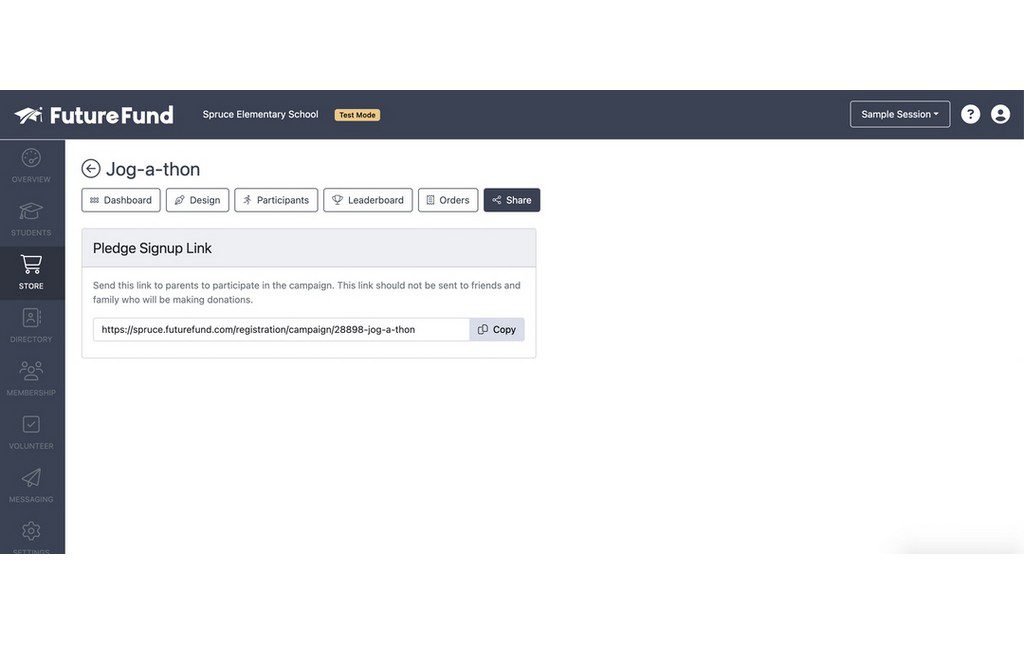Open the Messaging paper plane icon
The height and width of the screenshot is (645, 1024).
click(x=31, y=478)
